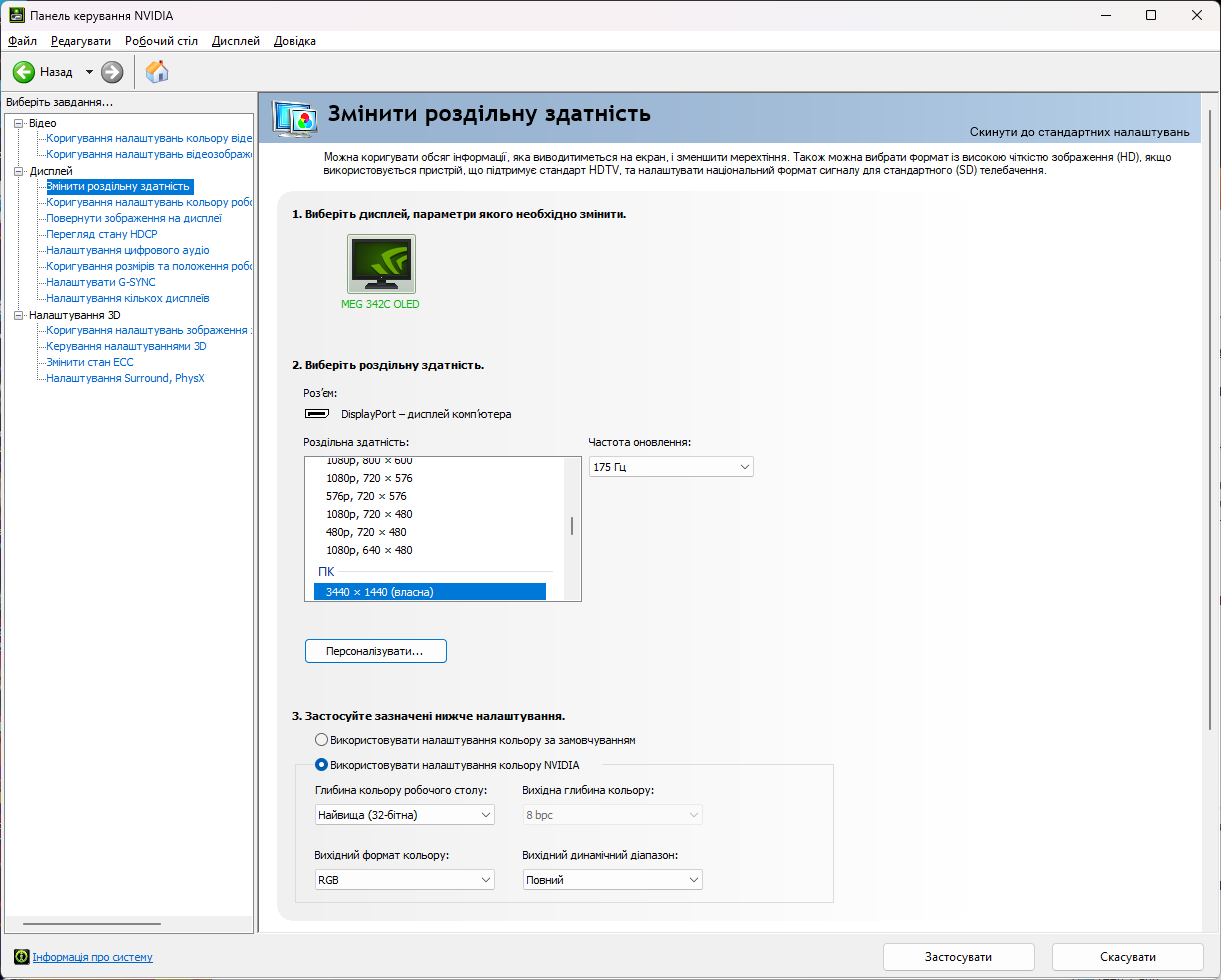Open Коригування розмірів та положення item

tap(149, 266)
